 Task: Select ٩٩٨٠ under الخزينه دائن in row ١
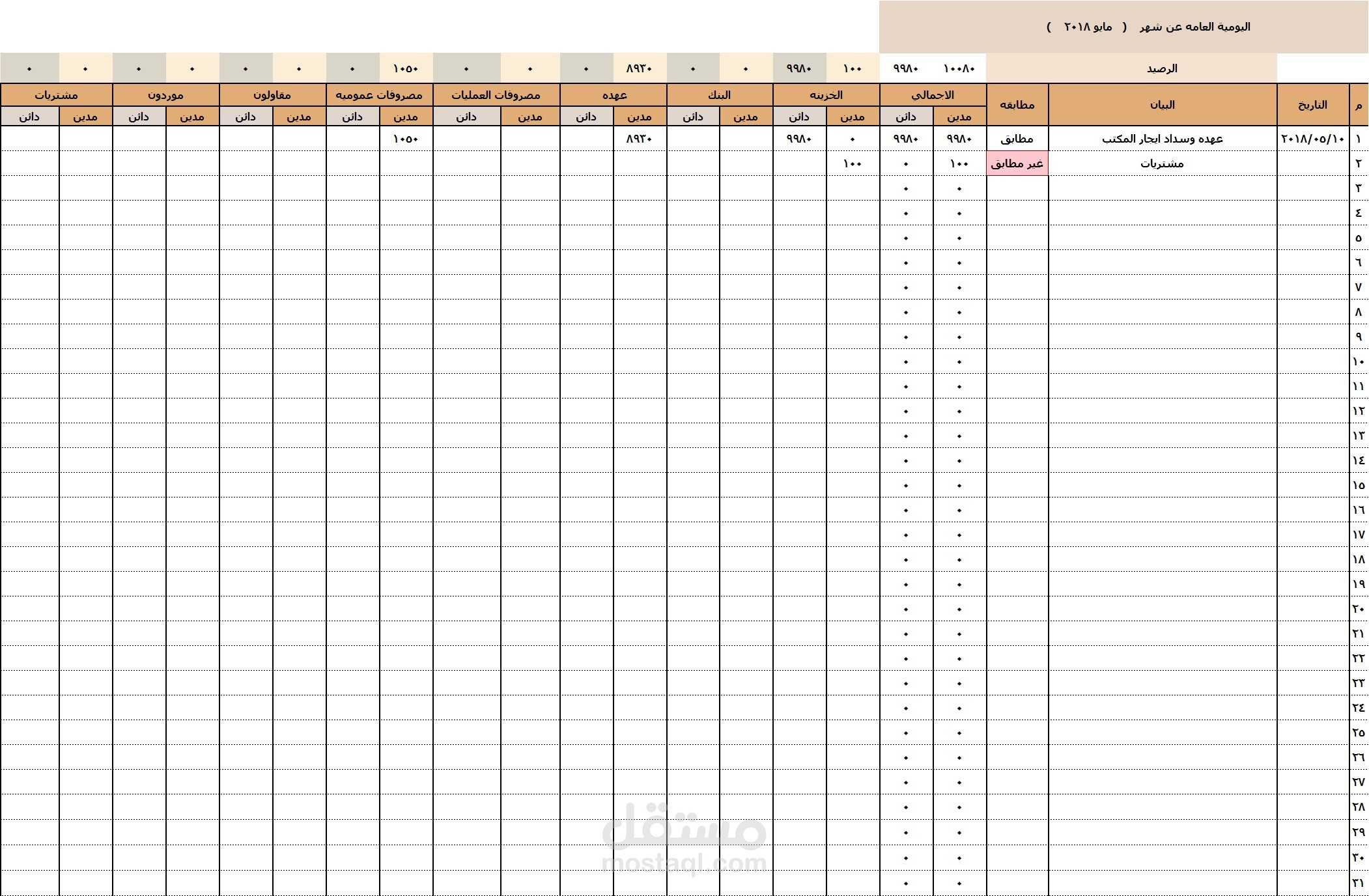(799, 139)
